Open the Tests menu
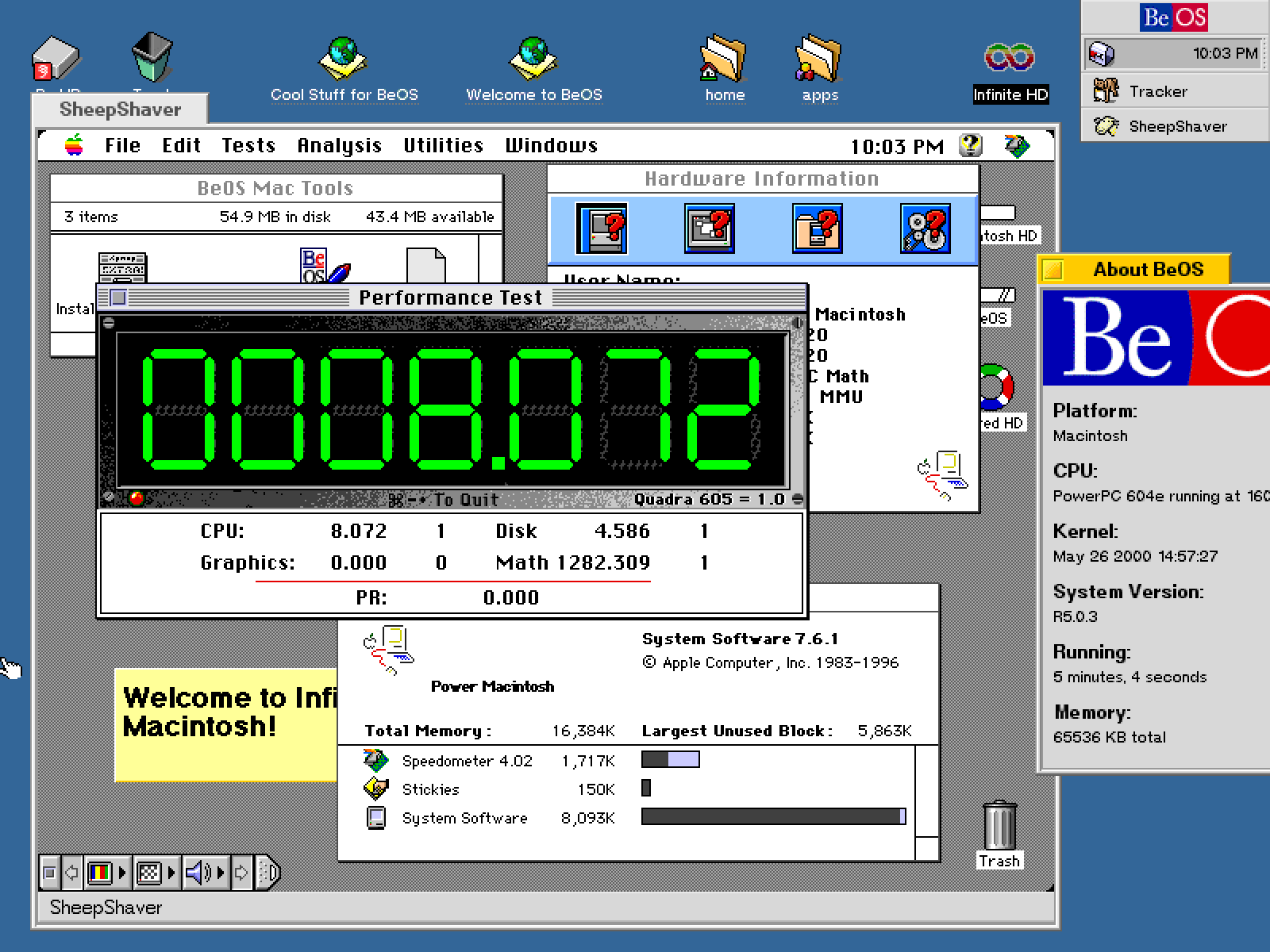1270x952 pixels. coord(248,145)
